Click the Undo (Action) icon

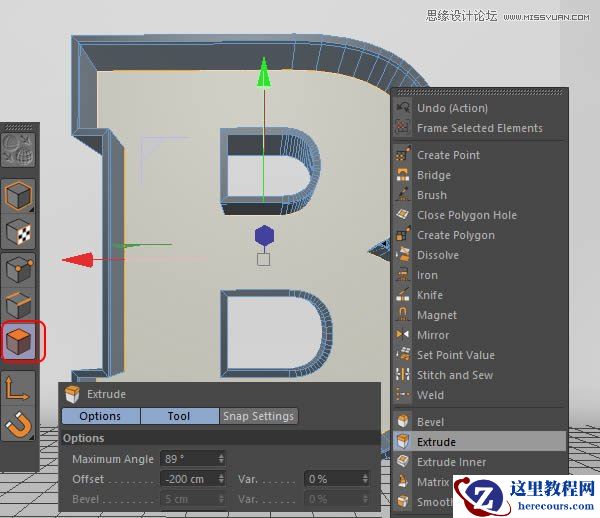403,108
